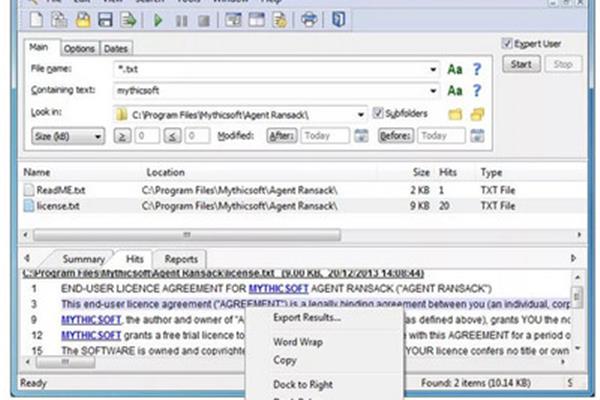Open help question mark for Containing text

point(476,91)
